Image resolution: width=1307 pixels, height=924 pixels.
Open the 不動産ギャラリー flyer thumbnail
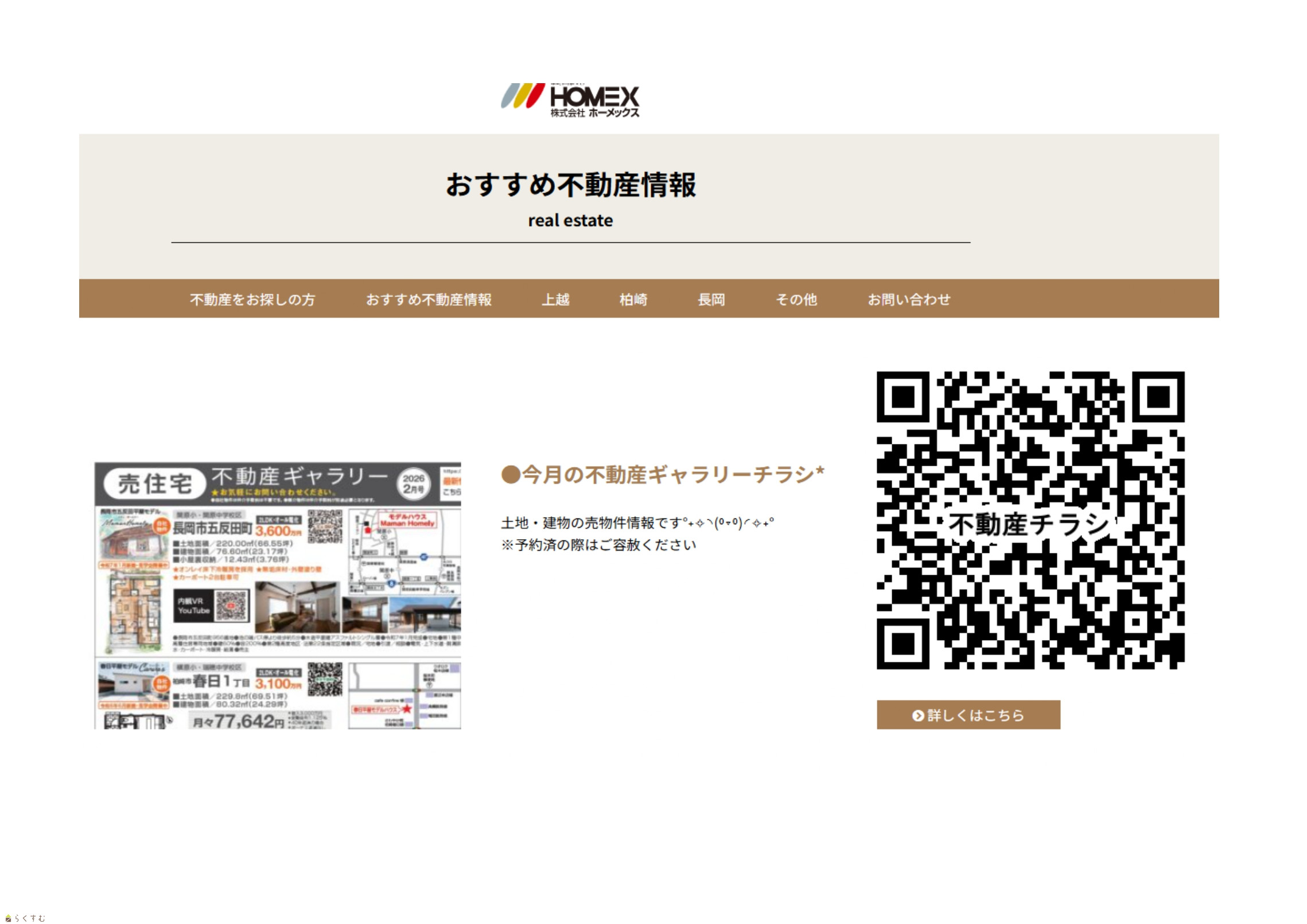point(278,595)
